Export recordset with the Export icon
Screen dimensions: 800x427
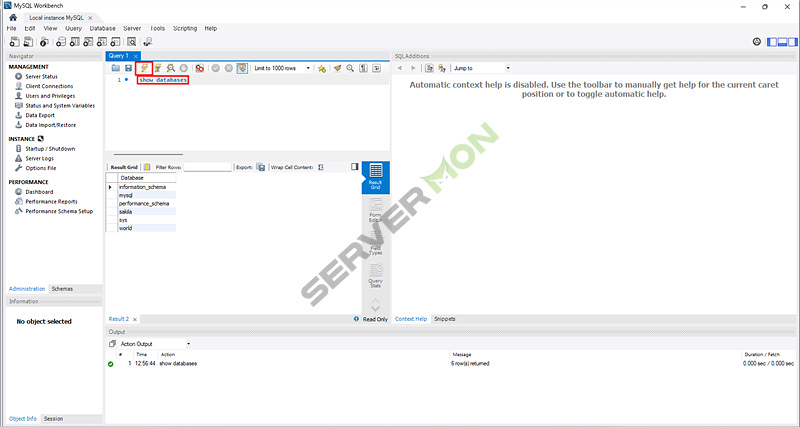click(x=261, y=167)
